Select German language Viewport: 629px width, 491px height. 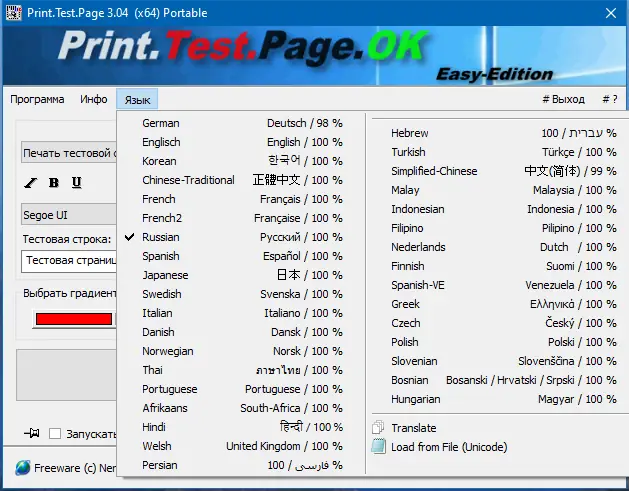tap(242, 123)
